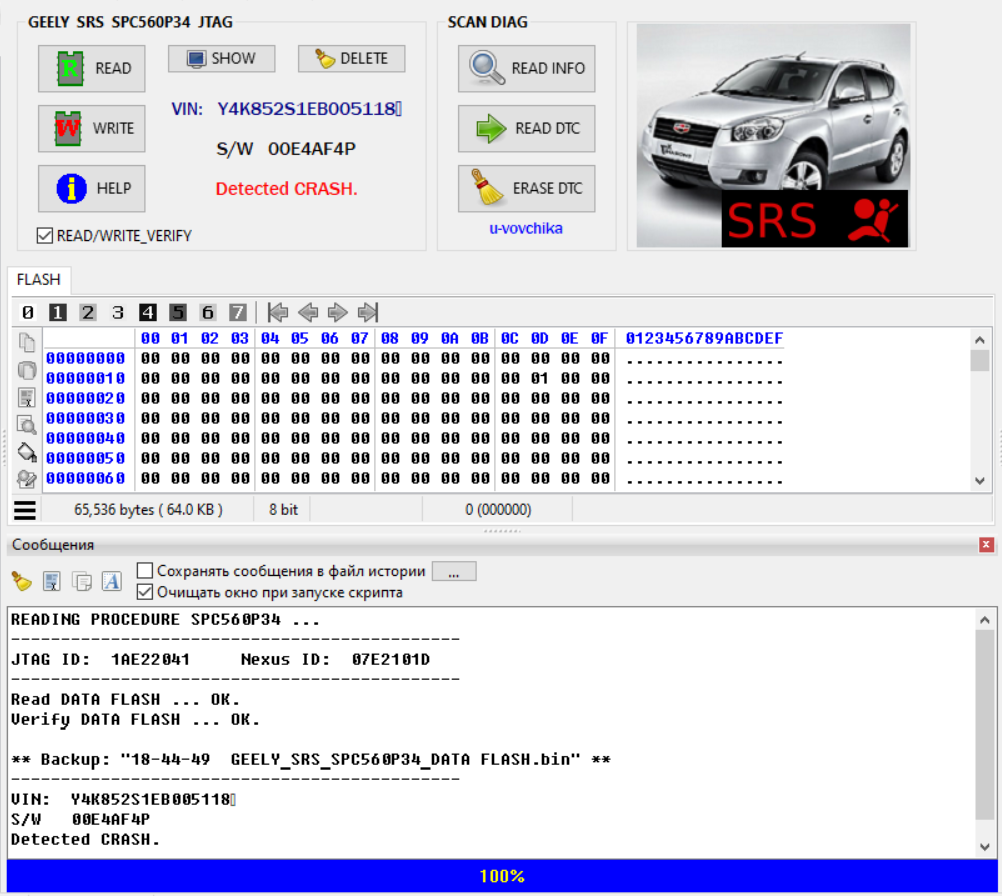Image resolution: width=1002 pixels, height=896 pixels.
Task: Jump to last page arrow icon
Action: 368,313
